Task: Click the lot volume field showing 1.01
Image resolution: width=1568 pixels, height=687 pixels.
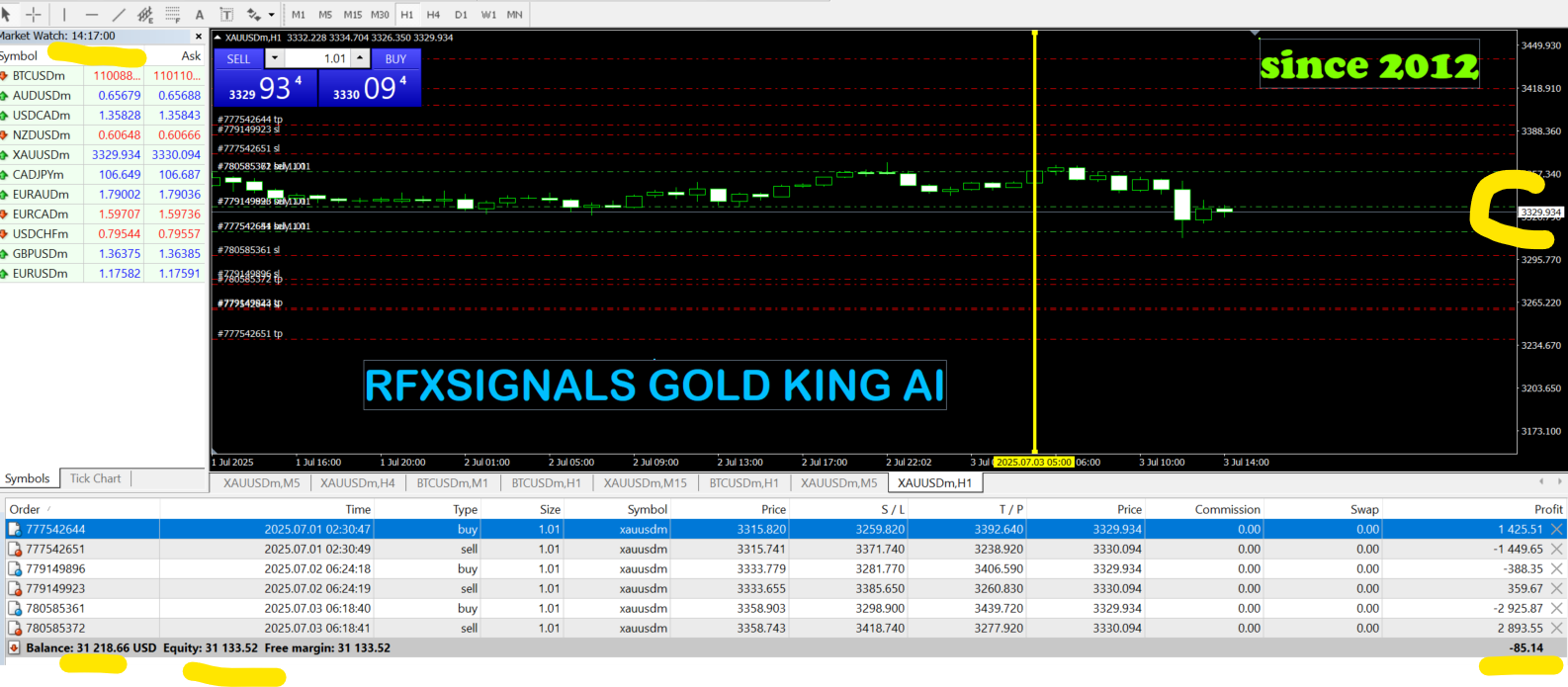Action: click(318, 58)
